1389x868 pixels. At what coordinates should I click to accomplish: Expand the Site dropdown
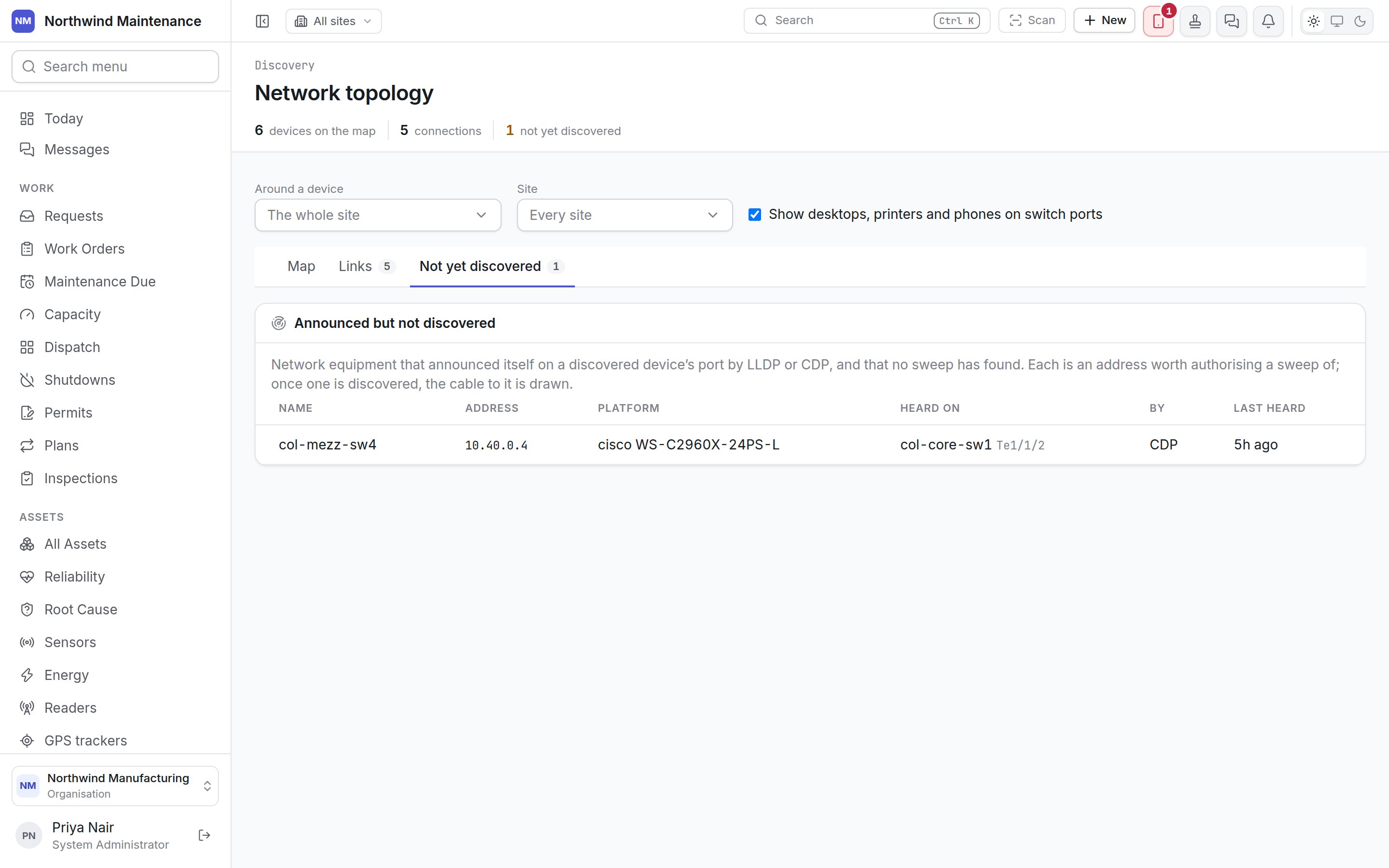625,215
